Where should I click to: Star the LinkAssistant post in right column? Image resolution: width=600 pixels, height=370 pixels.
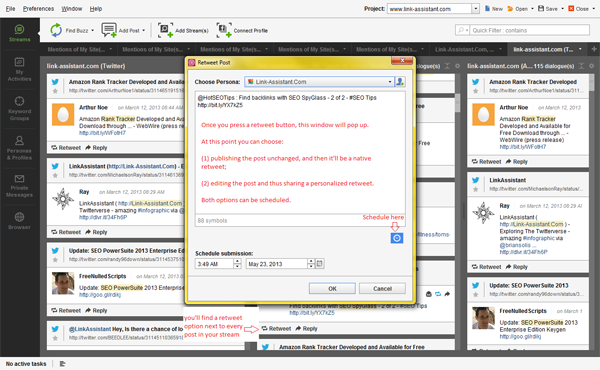coord(476,189)
